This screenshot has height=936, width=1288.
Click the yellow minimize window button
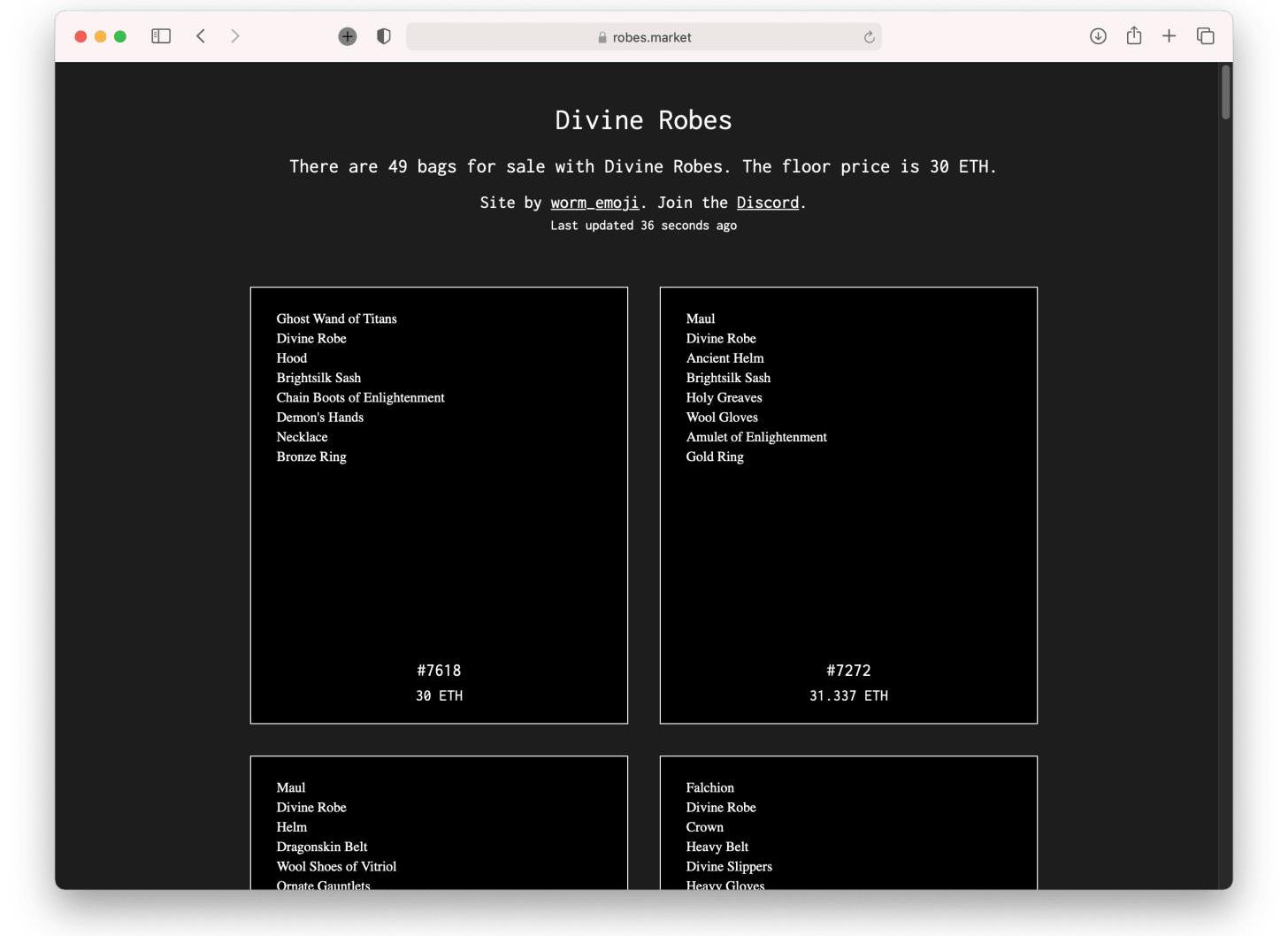[100, 36]
